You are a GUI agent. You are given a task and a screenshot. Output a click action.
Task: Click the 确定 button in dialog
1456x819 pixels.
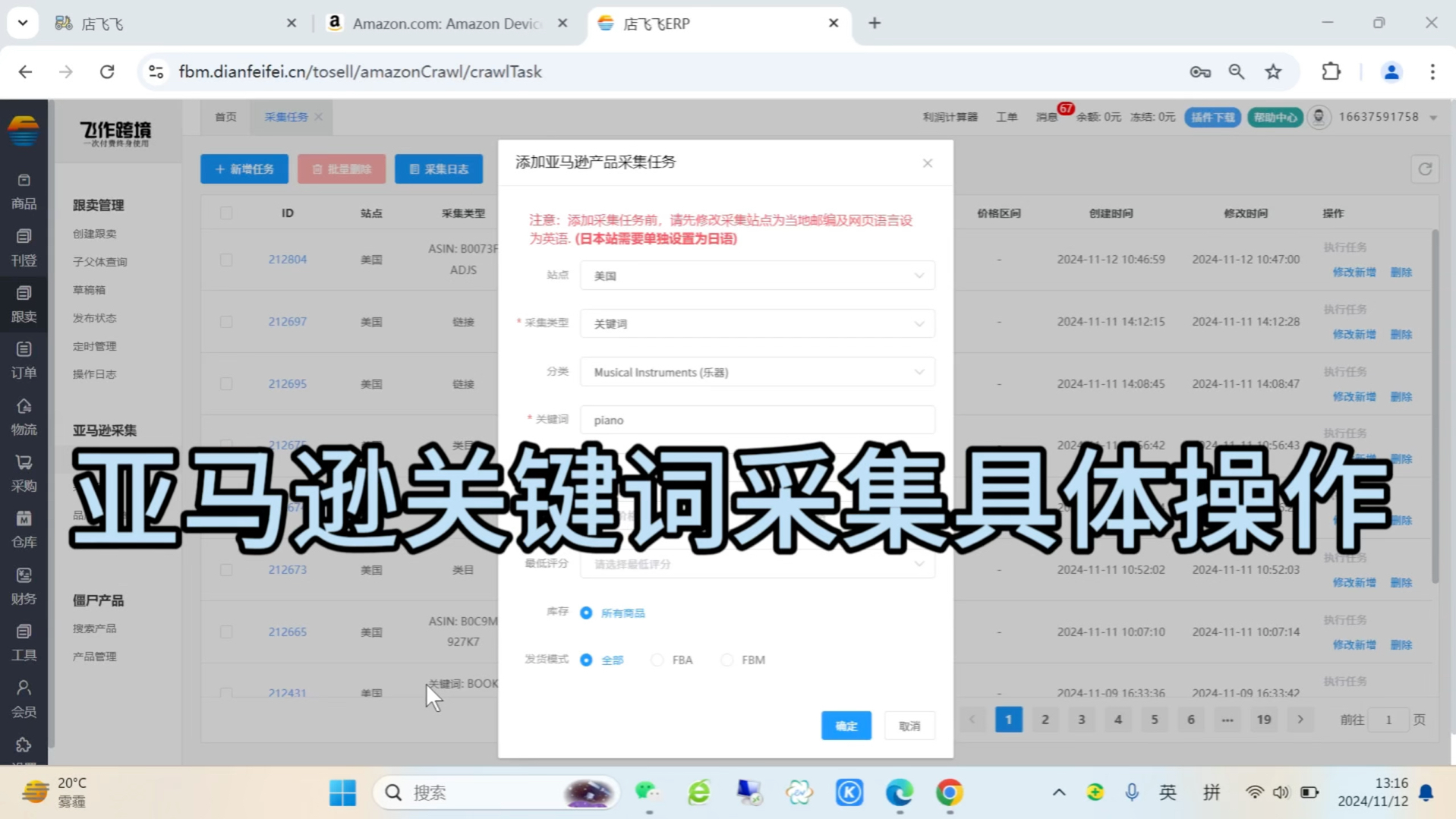[846, 726]
